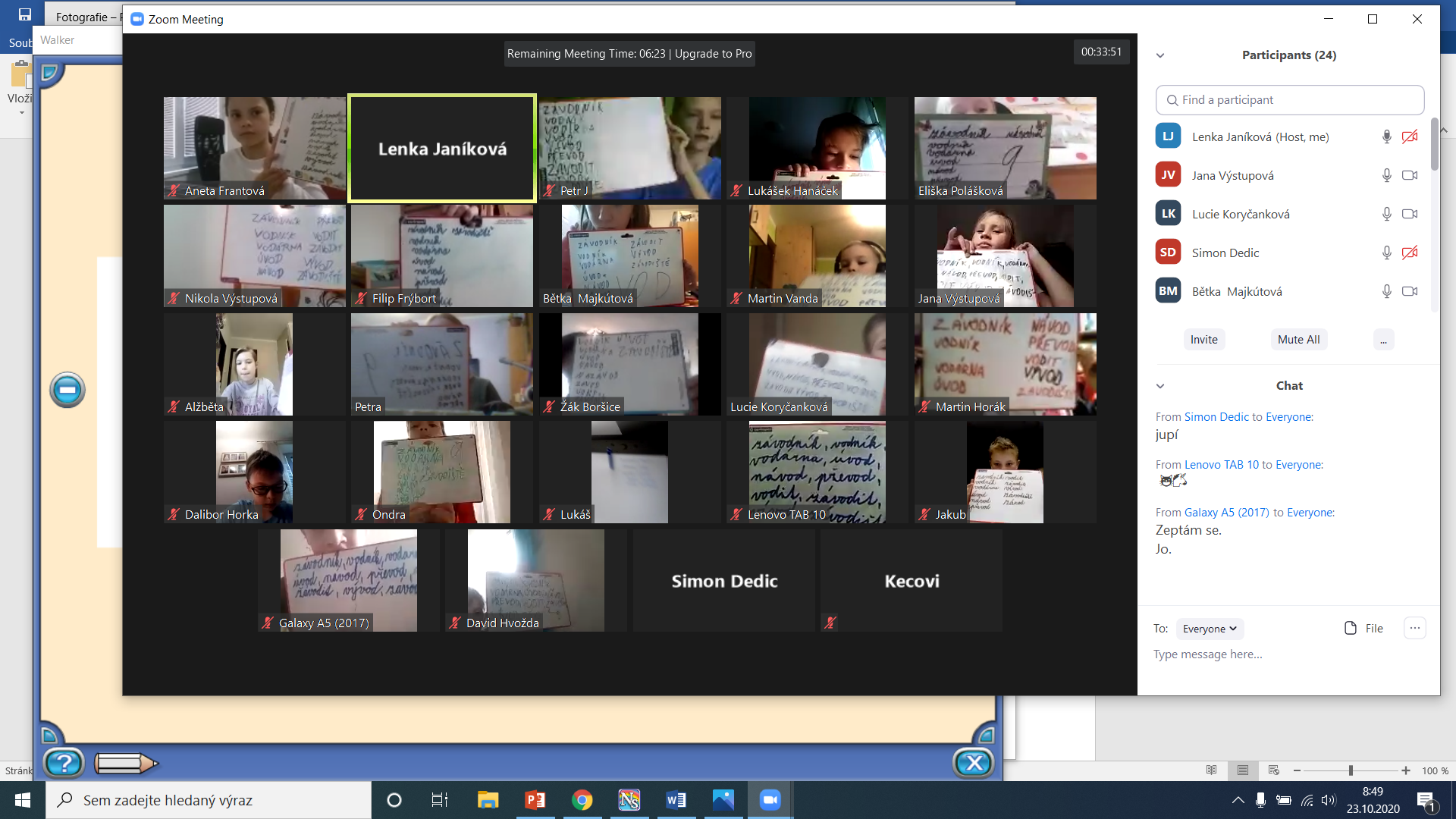1456x819 pixels.
Task: Click the Word save icon at top left
Action: click(24, 14)
